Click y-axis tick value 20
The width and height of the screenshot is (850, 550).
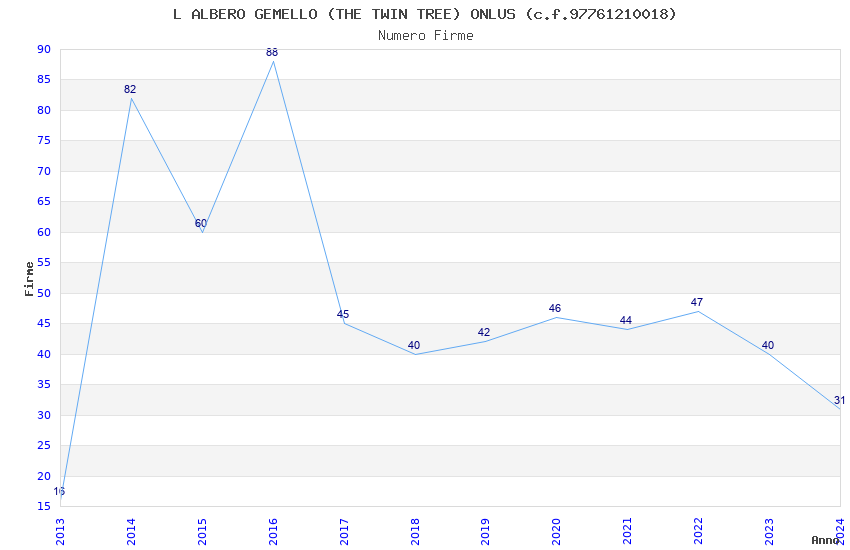(44, 476)
